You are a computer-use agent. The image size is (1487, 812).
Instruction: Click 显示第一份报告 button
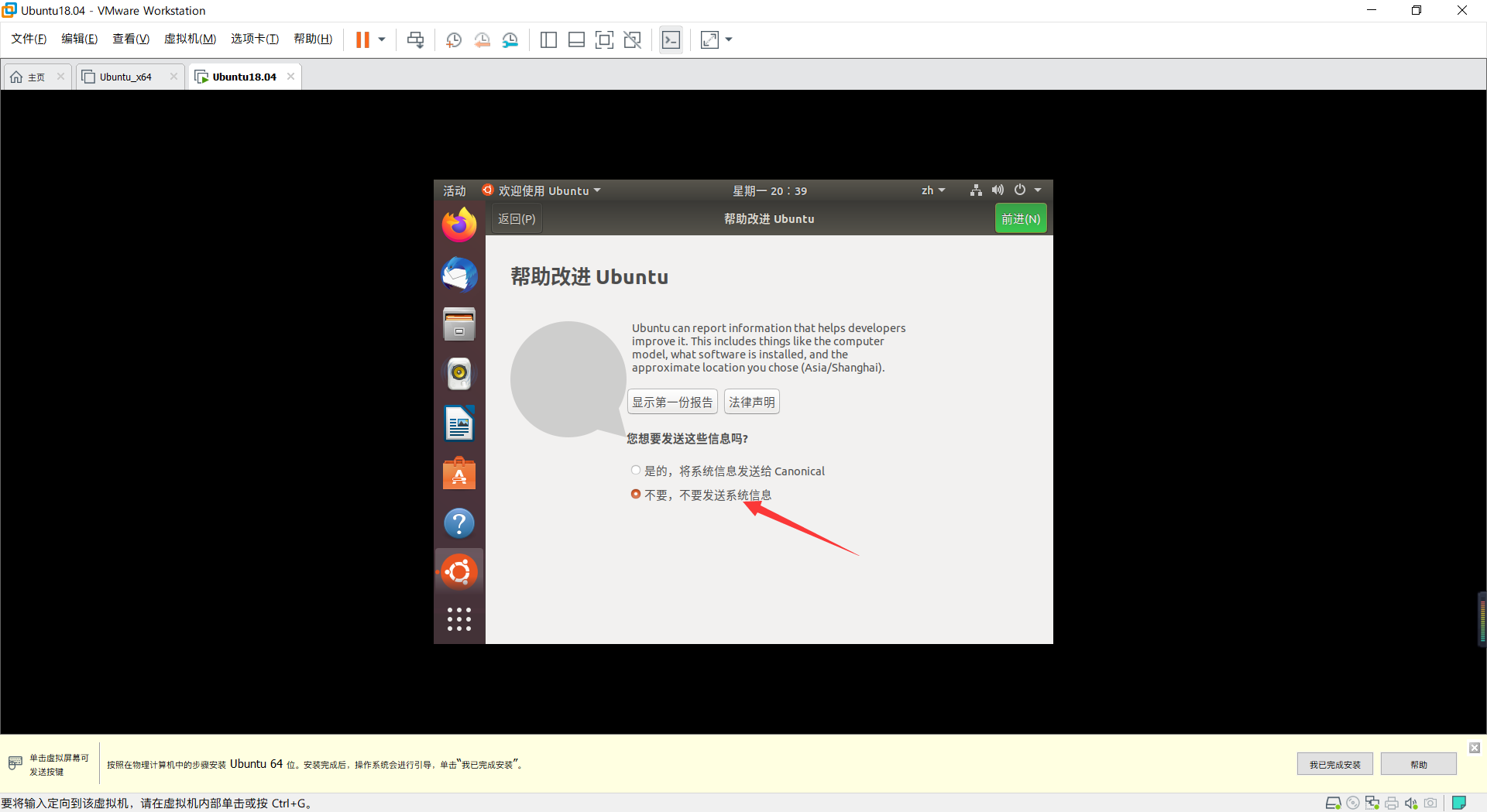pyautogui.click(x=672, y=402)
